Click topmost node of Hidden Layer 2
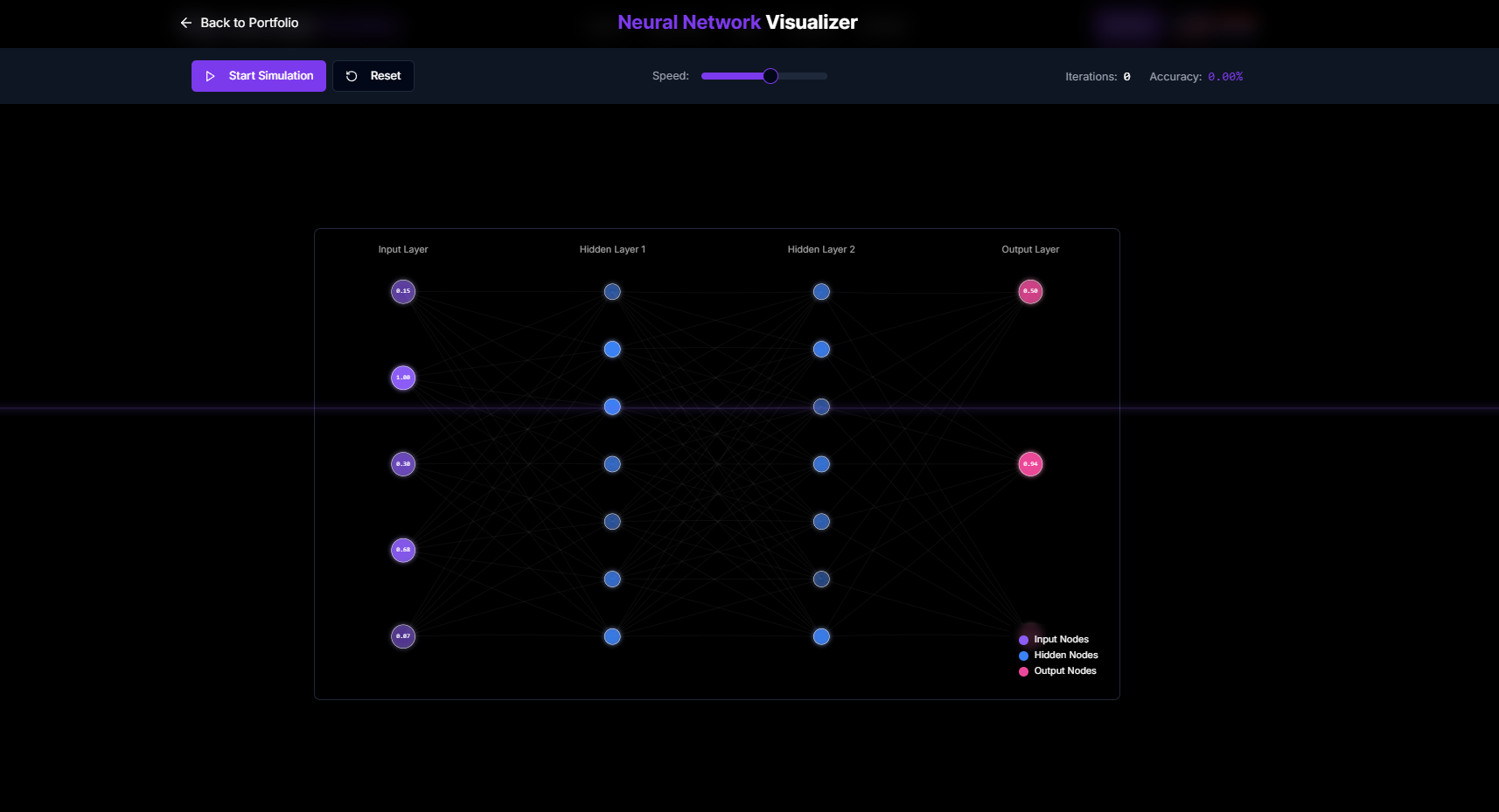Screen dimensions: 1499x812 point(821,292)
